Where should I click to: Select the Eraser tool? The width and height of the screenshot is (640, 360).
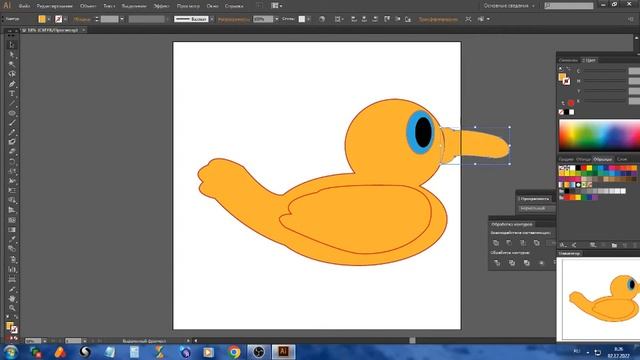click(12, 151)
